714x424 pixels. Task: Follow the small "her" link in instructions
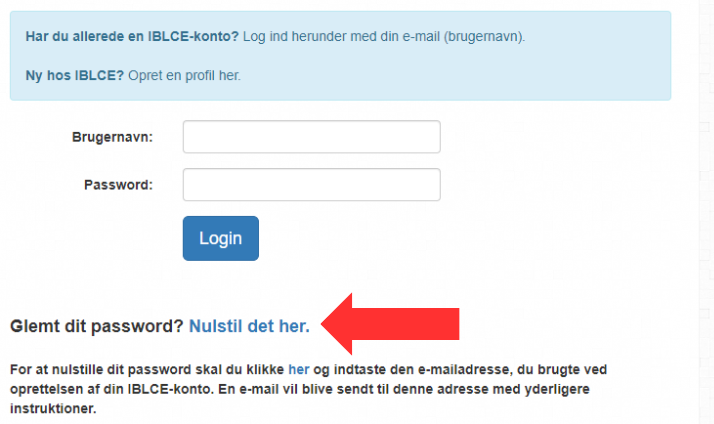tap(298, 369)
